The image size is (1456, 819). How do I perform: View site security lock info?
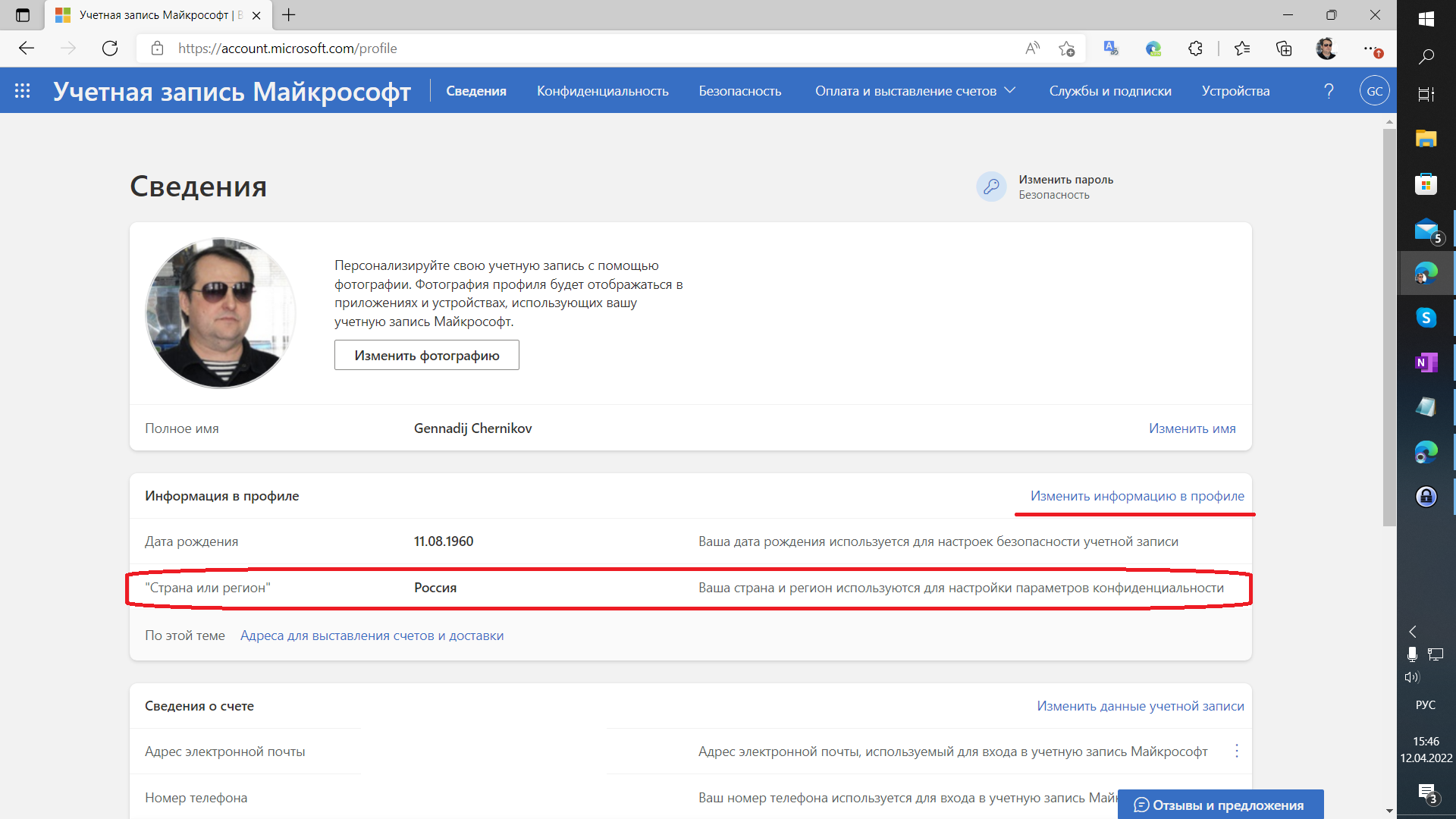click(x=157, y=49)
